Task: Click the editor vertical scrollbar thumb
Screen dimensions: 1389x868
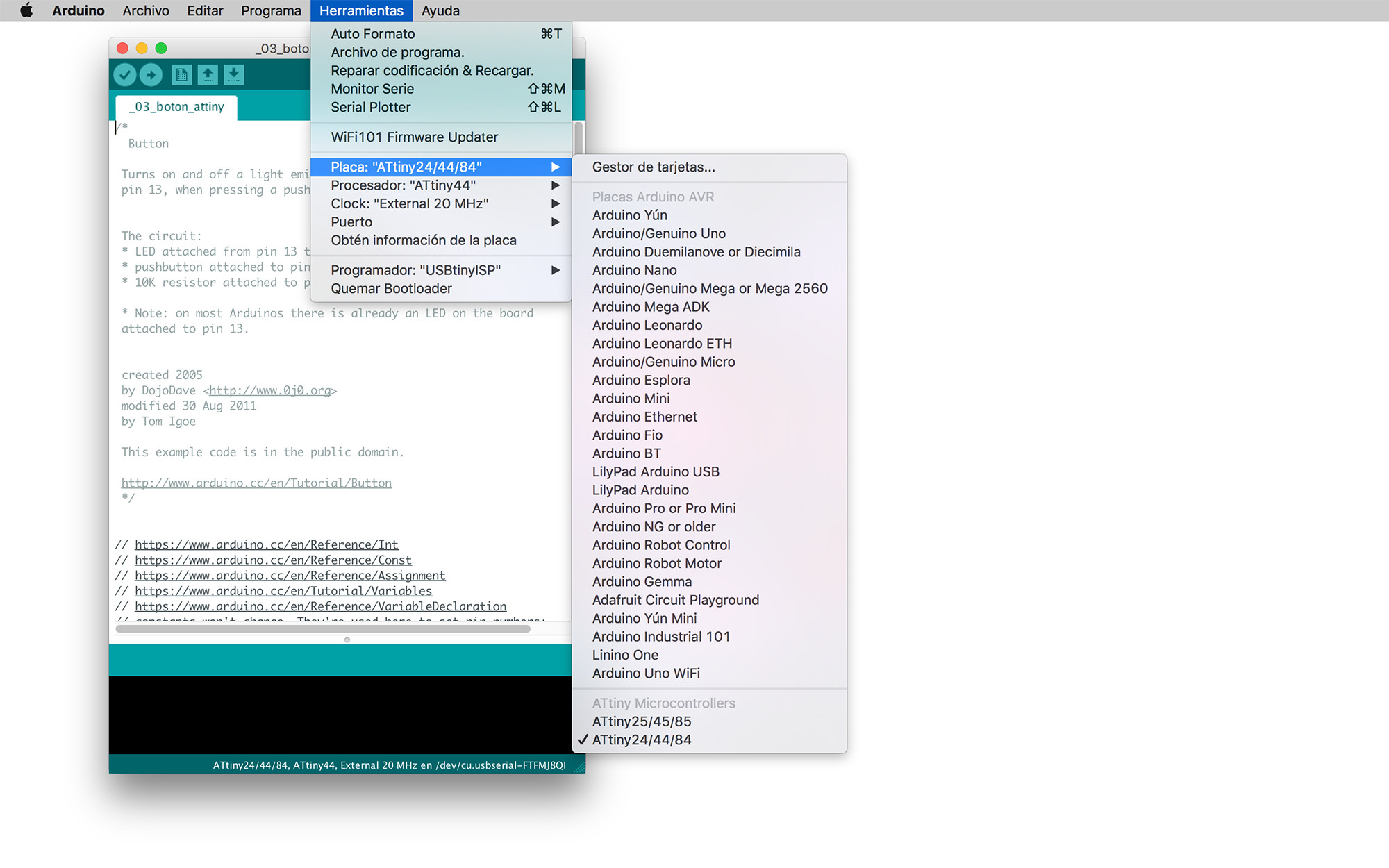Action: point(579,138)
